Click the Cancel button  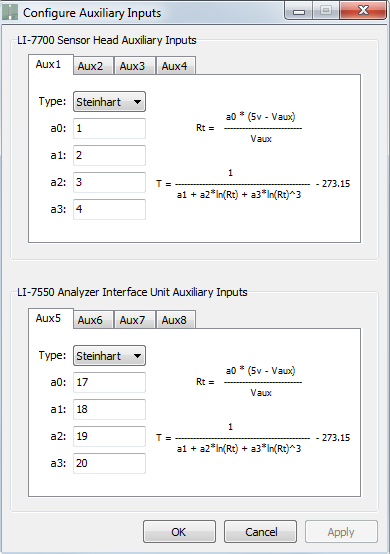coord(260,531)
